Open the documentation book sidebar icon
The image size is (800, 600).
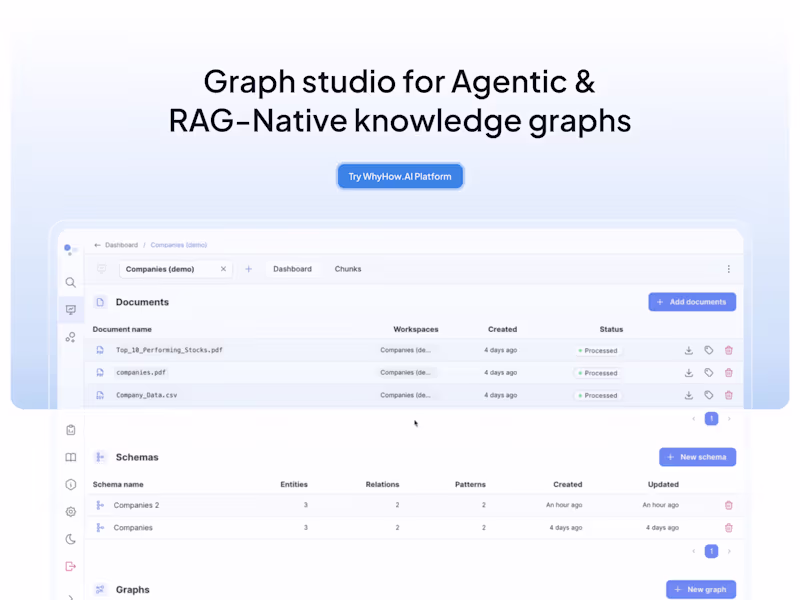click(70, 457)
